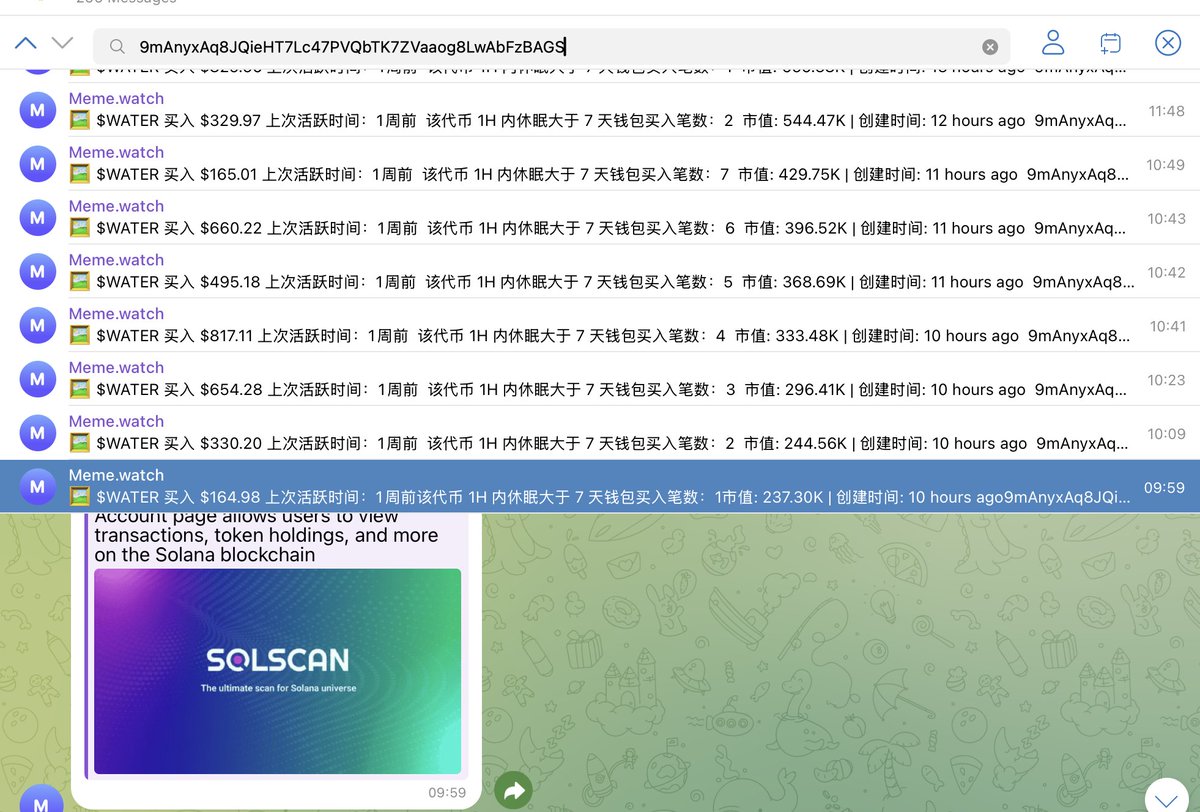1200x812 pixels.
Task: Open result with $654.28 WATER purchase
Action: (600, 380)
